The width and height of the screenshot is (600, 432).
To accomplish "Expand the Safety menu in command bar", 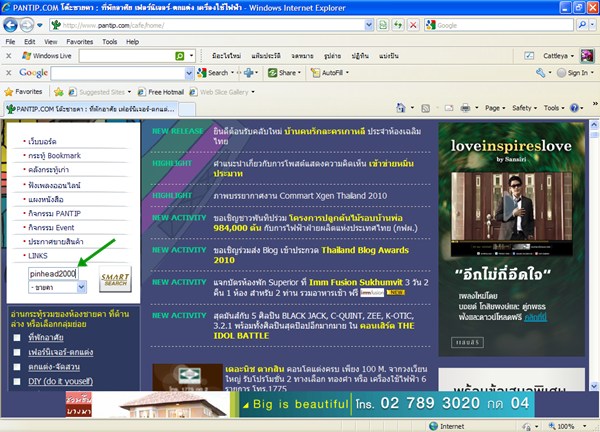I will point(525,108).
